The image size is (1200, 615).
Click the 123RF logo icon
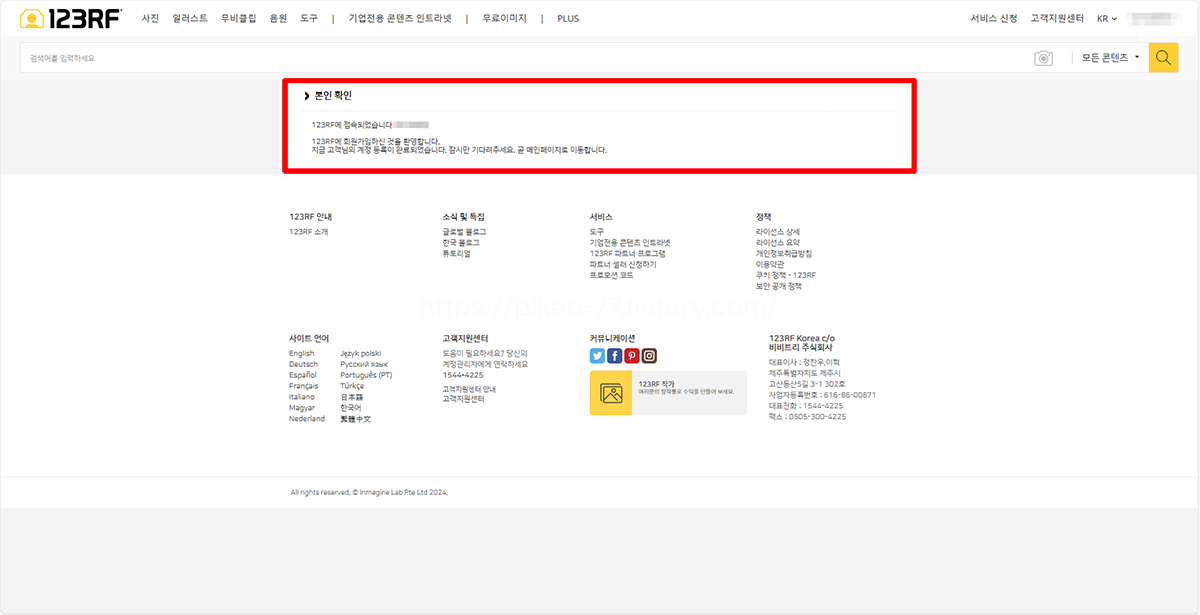(x=71, y=18)
